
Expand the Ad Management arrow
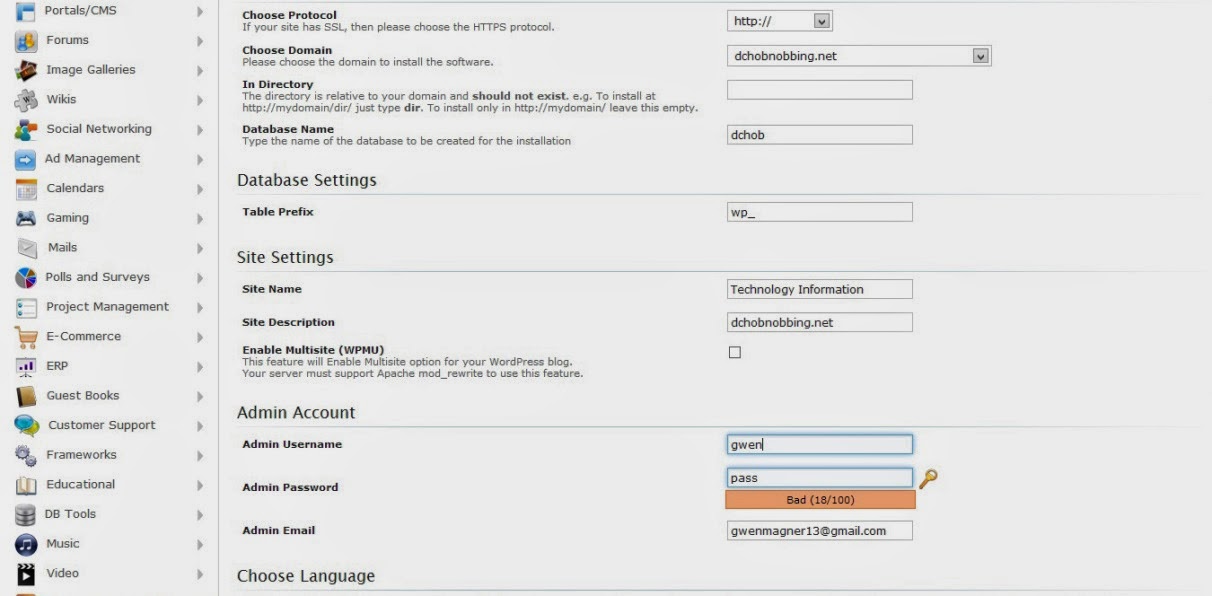click(x=200, y=159)
